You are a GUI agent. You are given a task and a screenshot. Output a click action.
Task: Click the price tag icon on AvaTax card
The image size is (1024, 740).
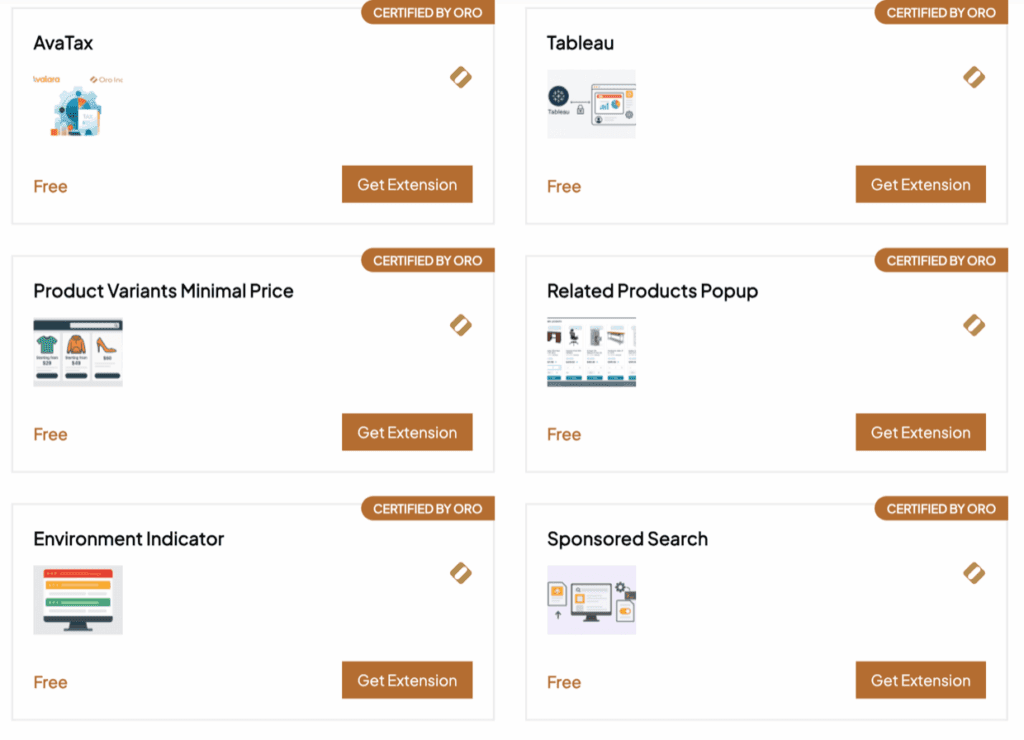[x=461, y=77]
